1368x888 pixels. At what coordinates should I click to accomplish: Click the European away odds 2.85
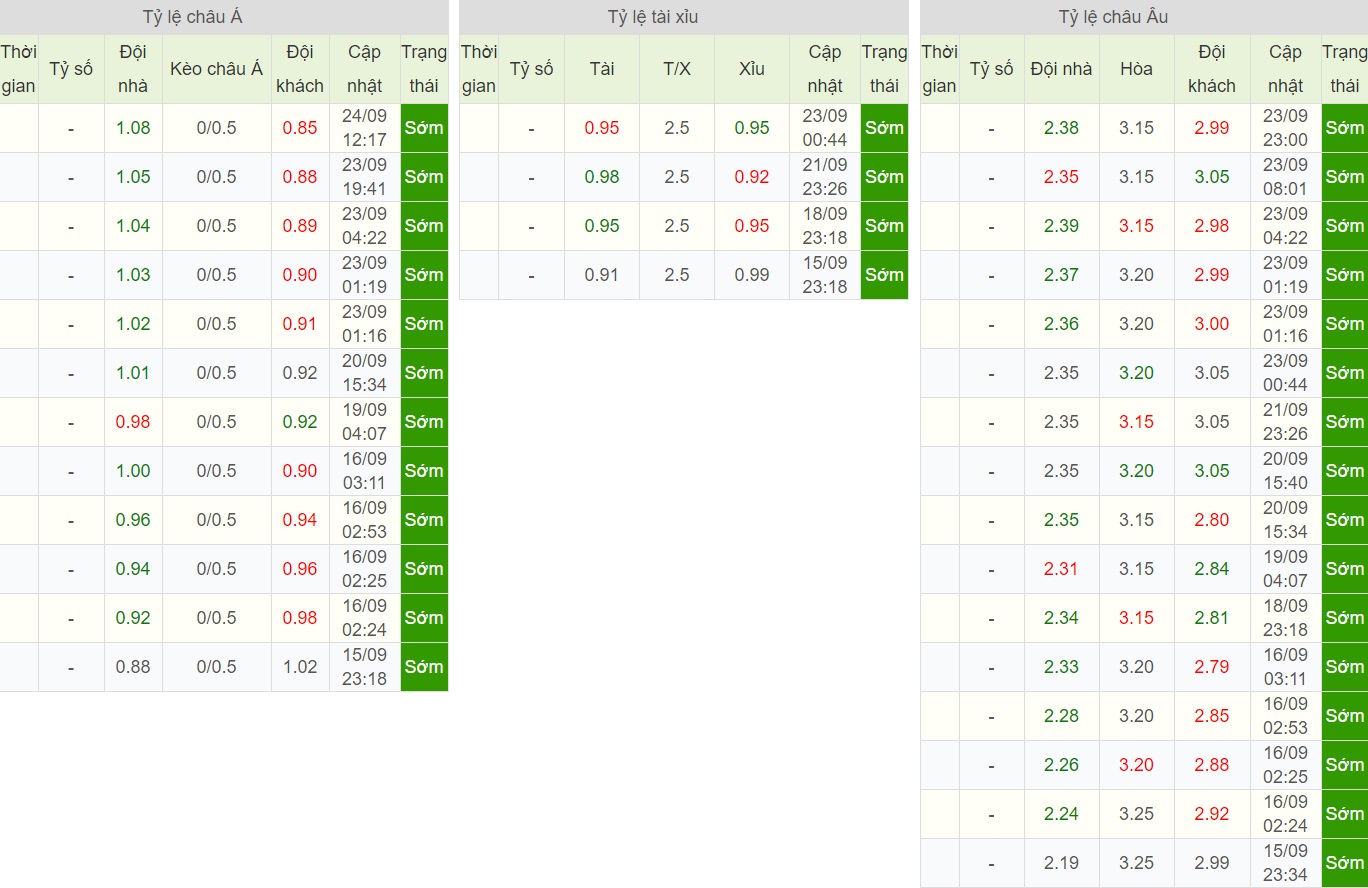(x=1212, y=716)
